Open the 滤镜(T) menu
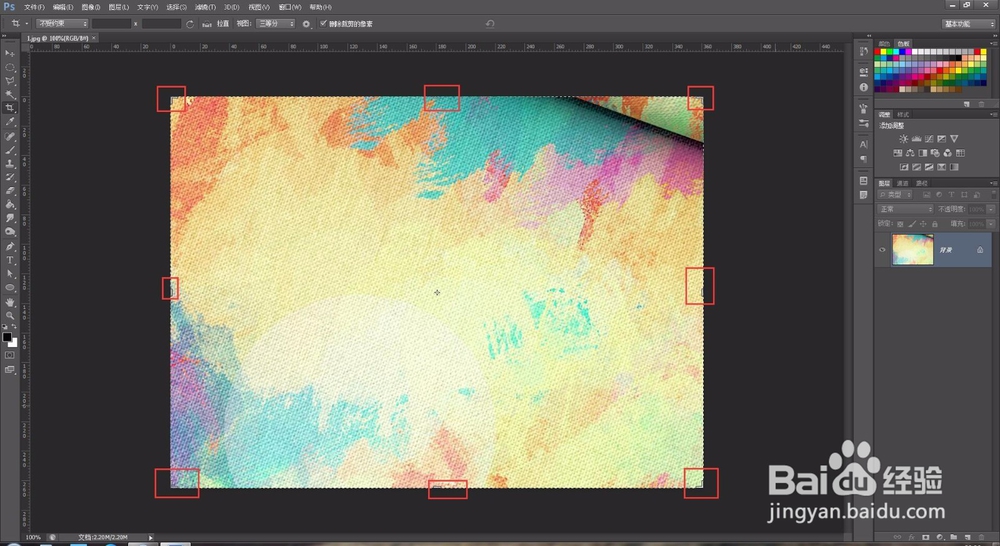Screen dimensions: 1000x546 click(x=205, y=7)
